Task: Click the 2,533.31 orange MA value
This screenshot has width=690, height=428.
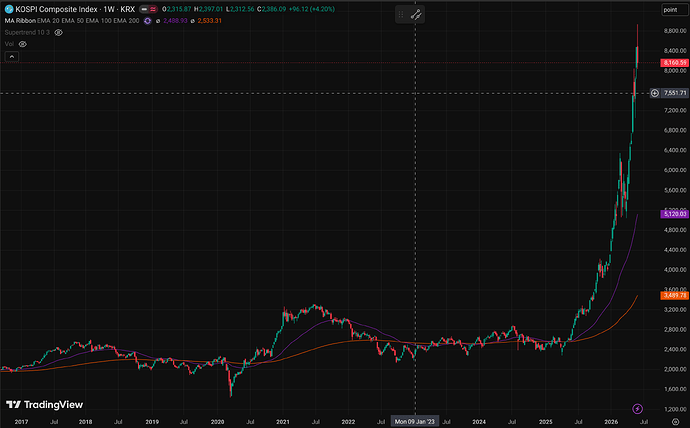Action: click(x=209, y=21)
